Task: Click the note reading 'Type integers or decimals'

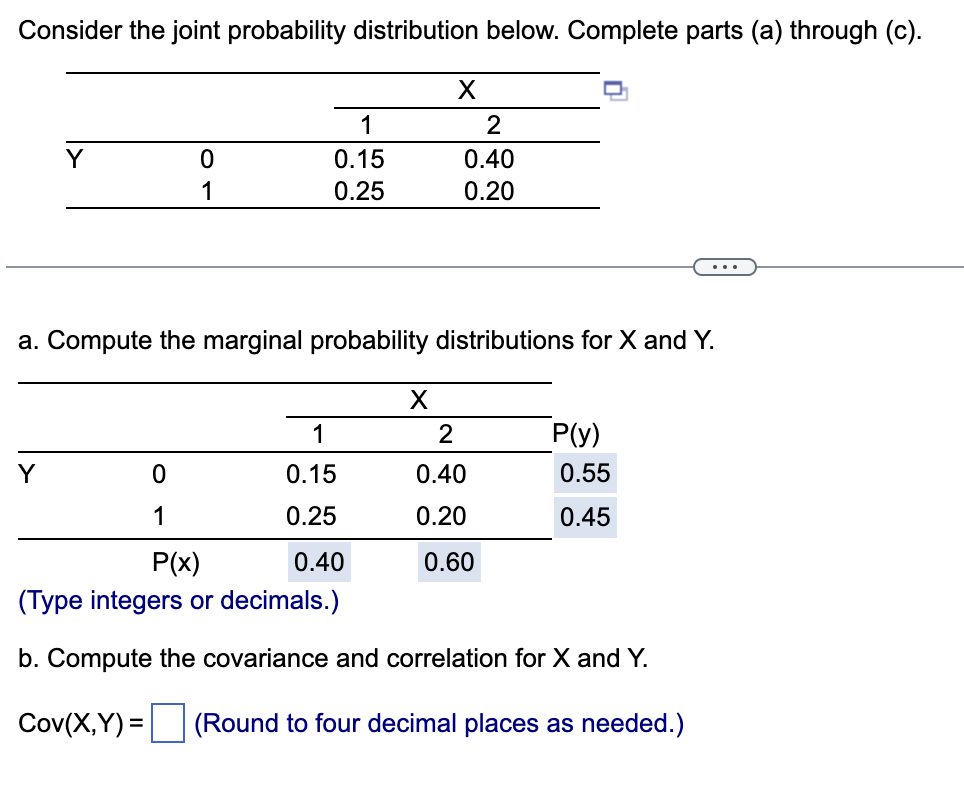Action: (178, 600)
